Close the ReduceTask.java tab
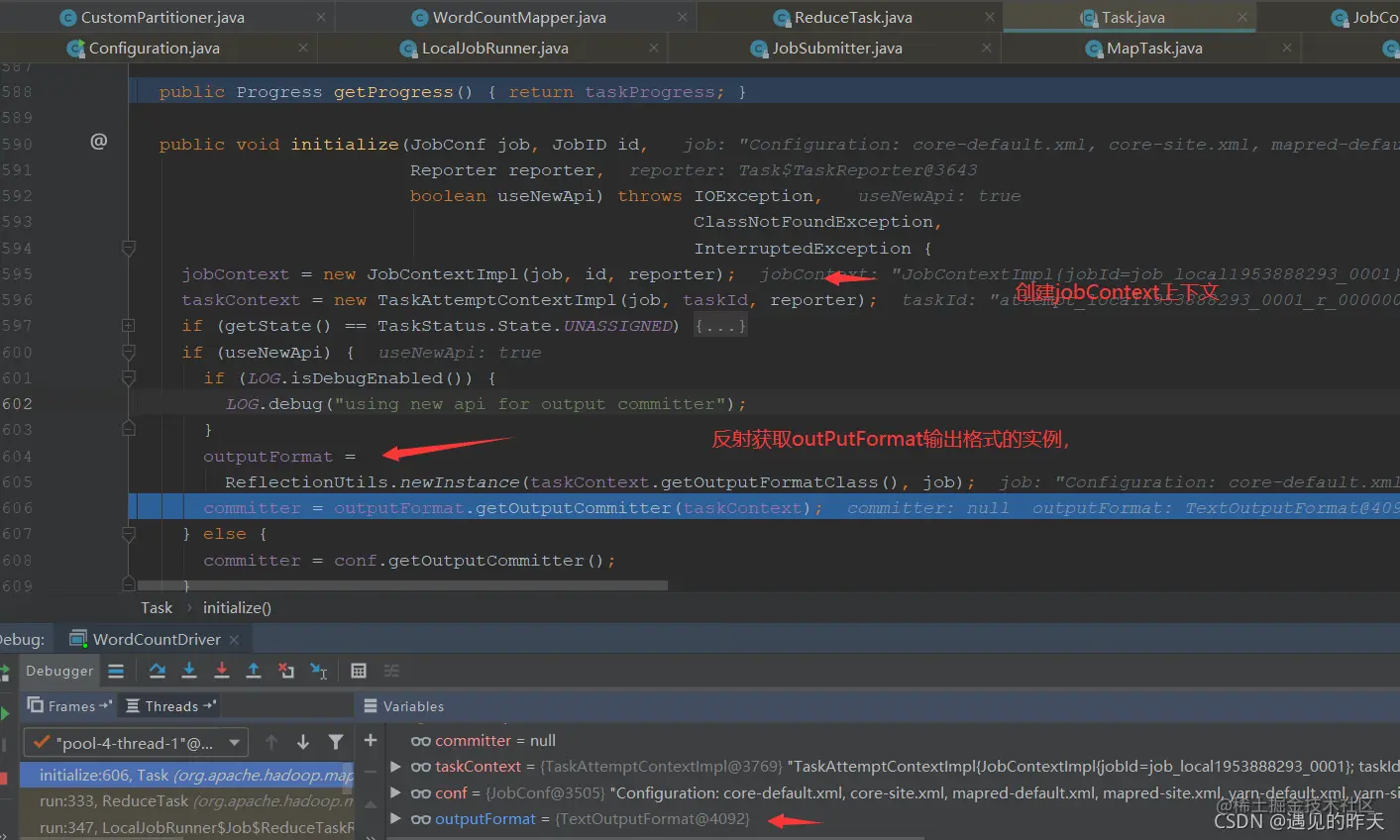The width and height of the screenshot is (1400, 840). pos(990,17)
